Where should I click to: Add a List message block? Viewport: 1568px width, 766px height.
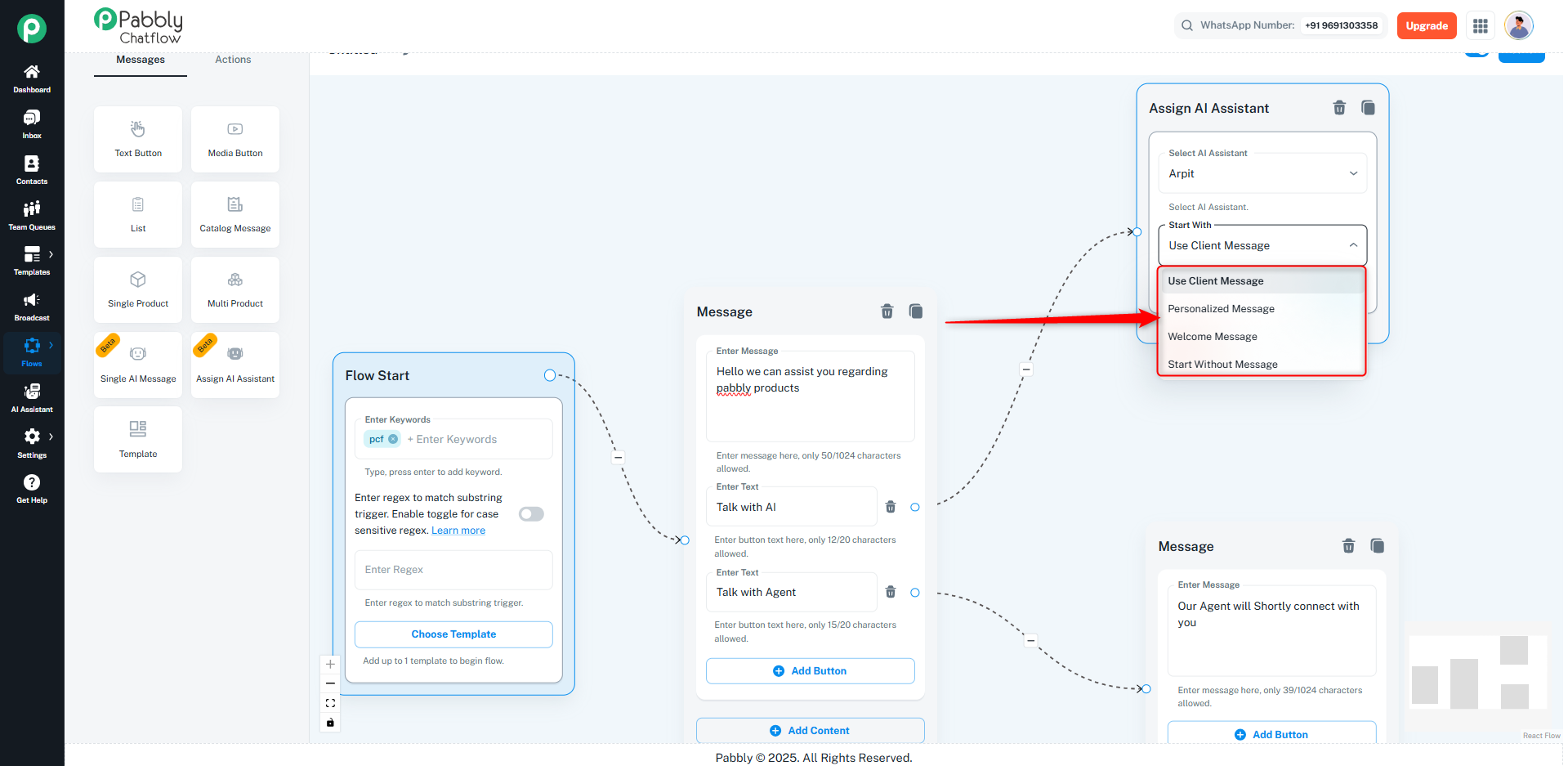tap(138, 214)
